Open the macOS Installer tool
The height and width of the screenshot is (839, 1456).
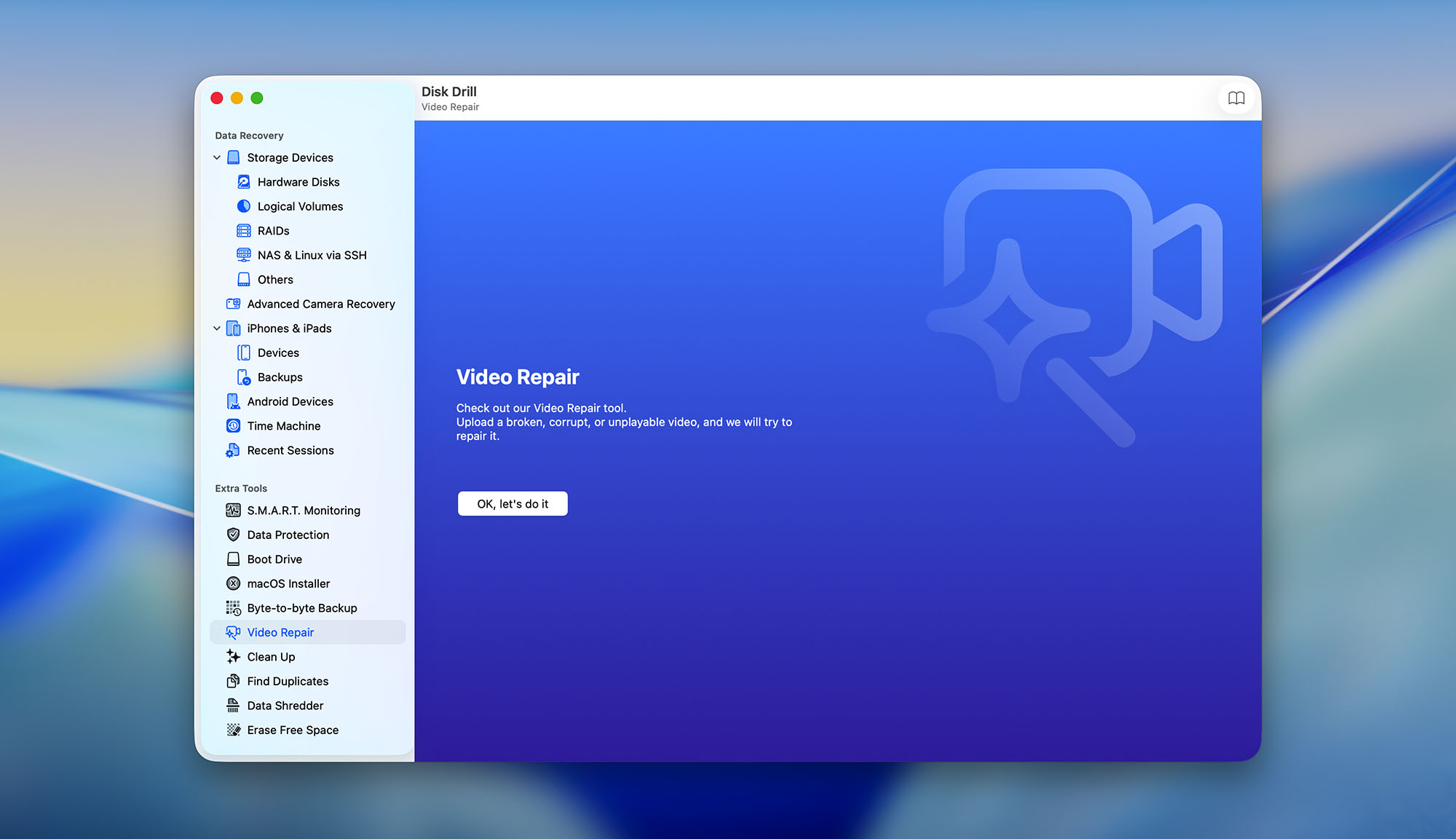[288, 583]
